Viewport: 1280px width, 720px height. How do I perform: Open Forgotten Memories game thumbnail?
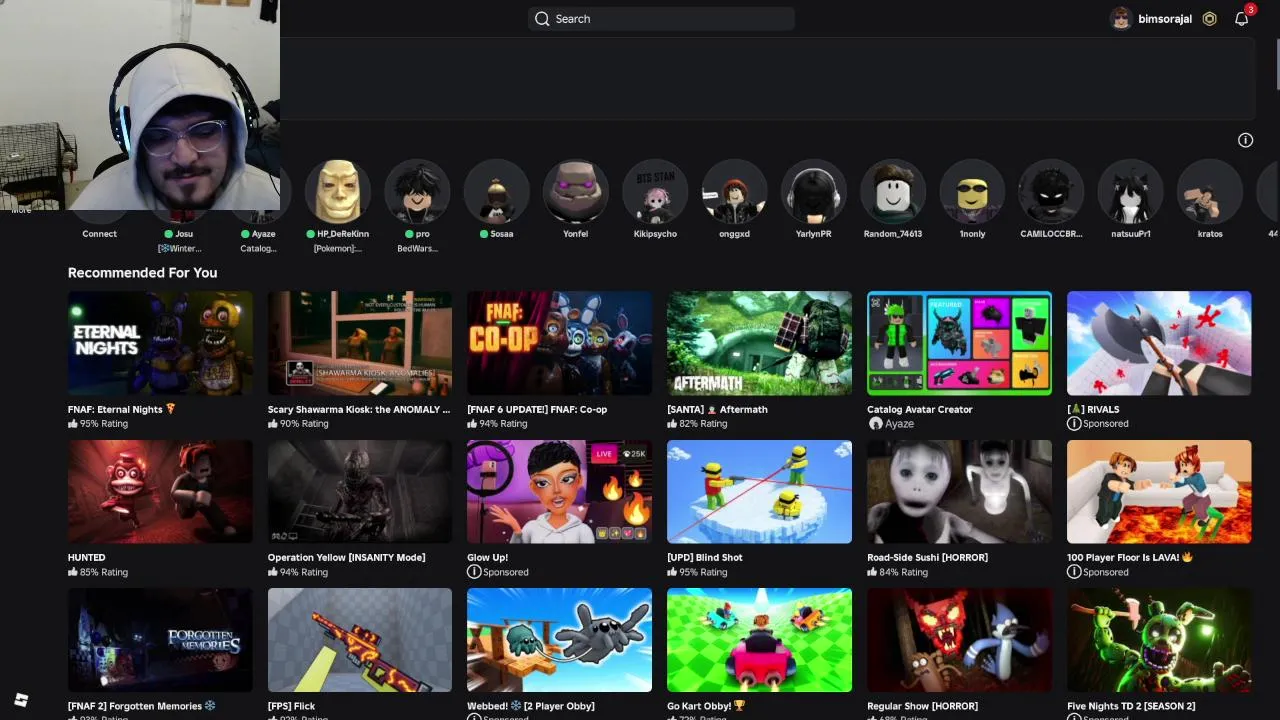(x=160, y=640)
